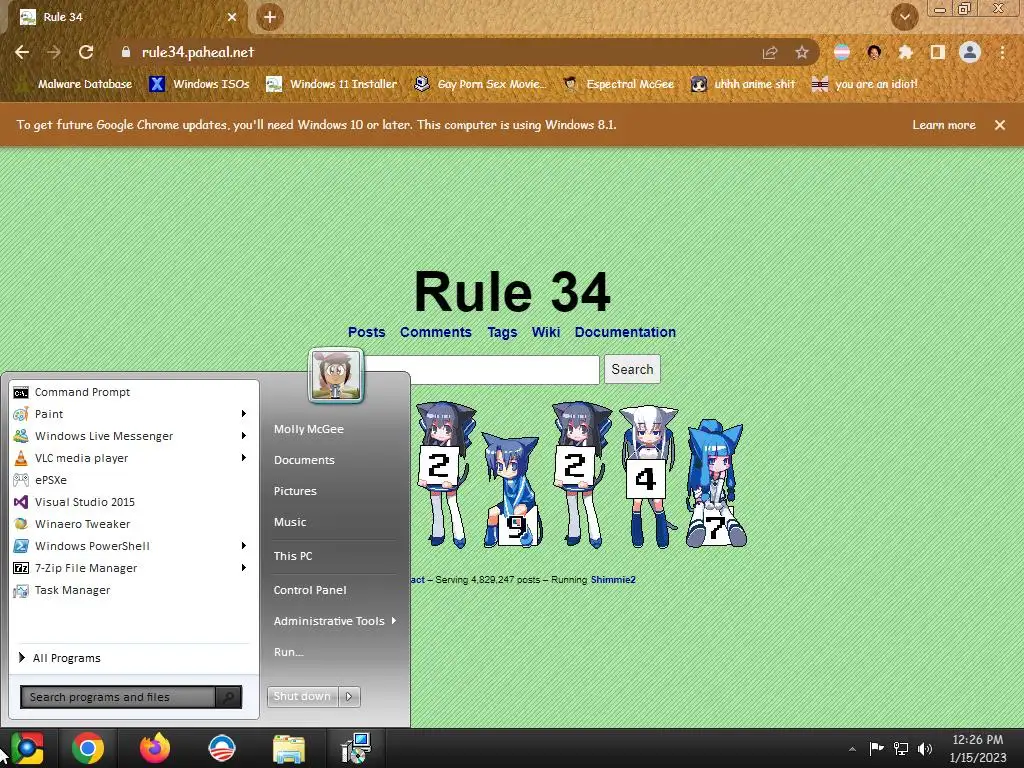1024x768 pixels.
Task: Open the you are an idiot! bookmark
Action: (x=865, y=84)
